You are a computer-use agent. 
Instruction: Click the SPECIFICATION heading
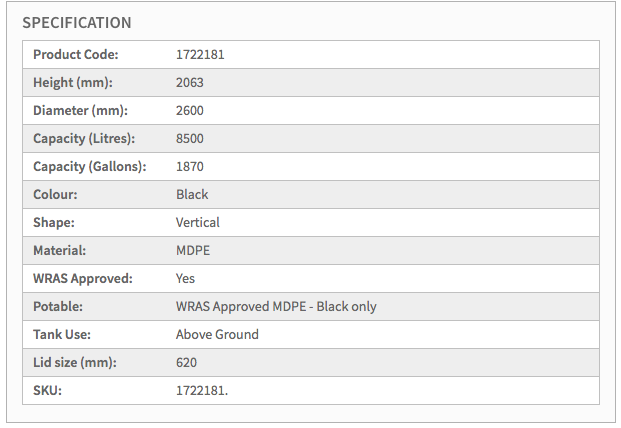coord(77,22)
